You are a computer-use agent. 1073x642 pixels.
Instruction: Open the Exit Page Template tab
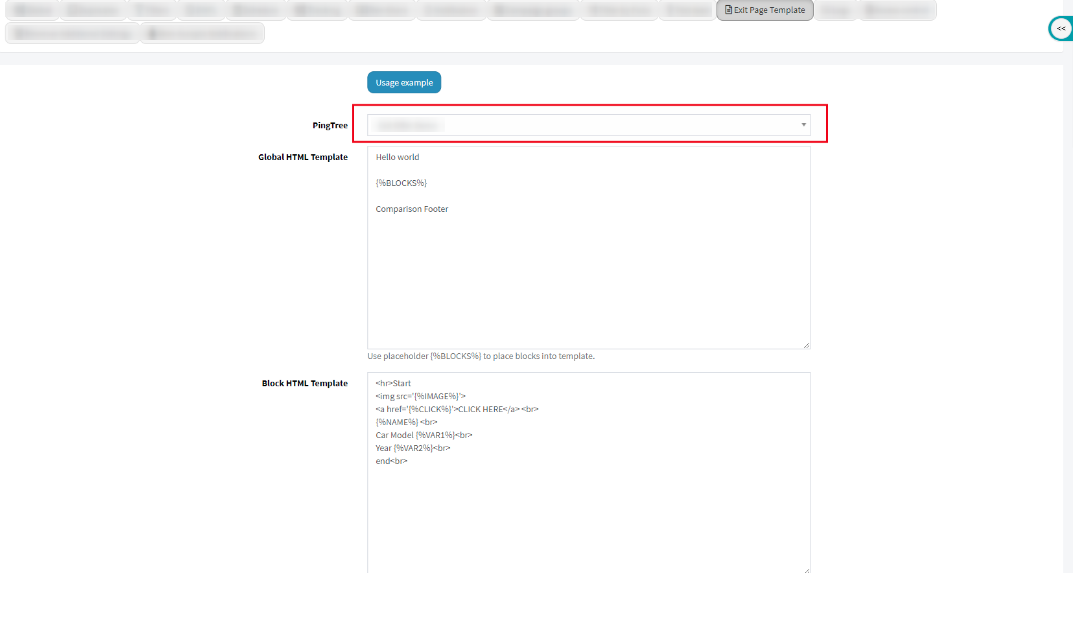pos(765,10)
